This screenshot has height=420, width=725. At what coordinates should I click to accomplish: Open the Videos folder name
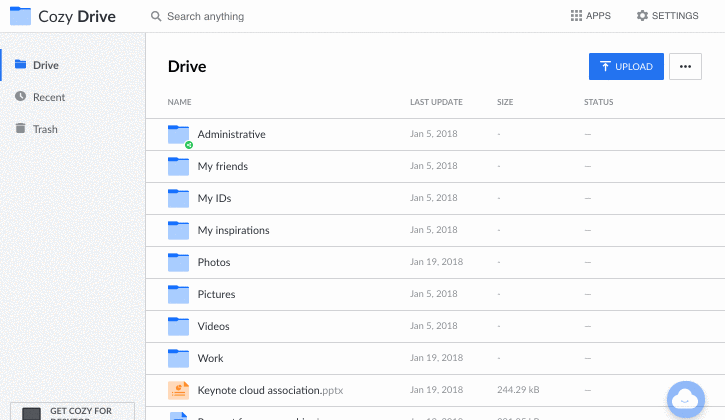[214, 326]
